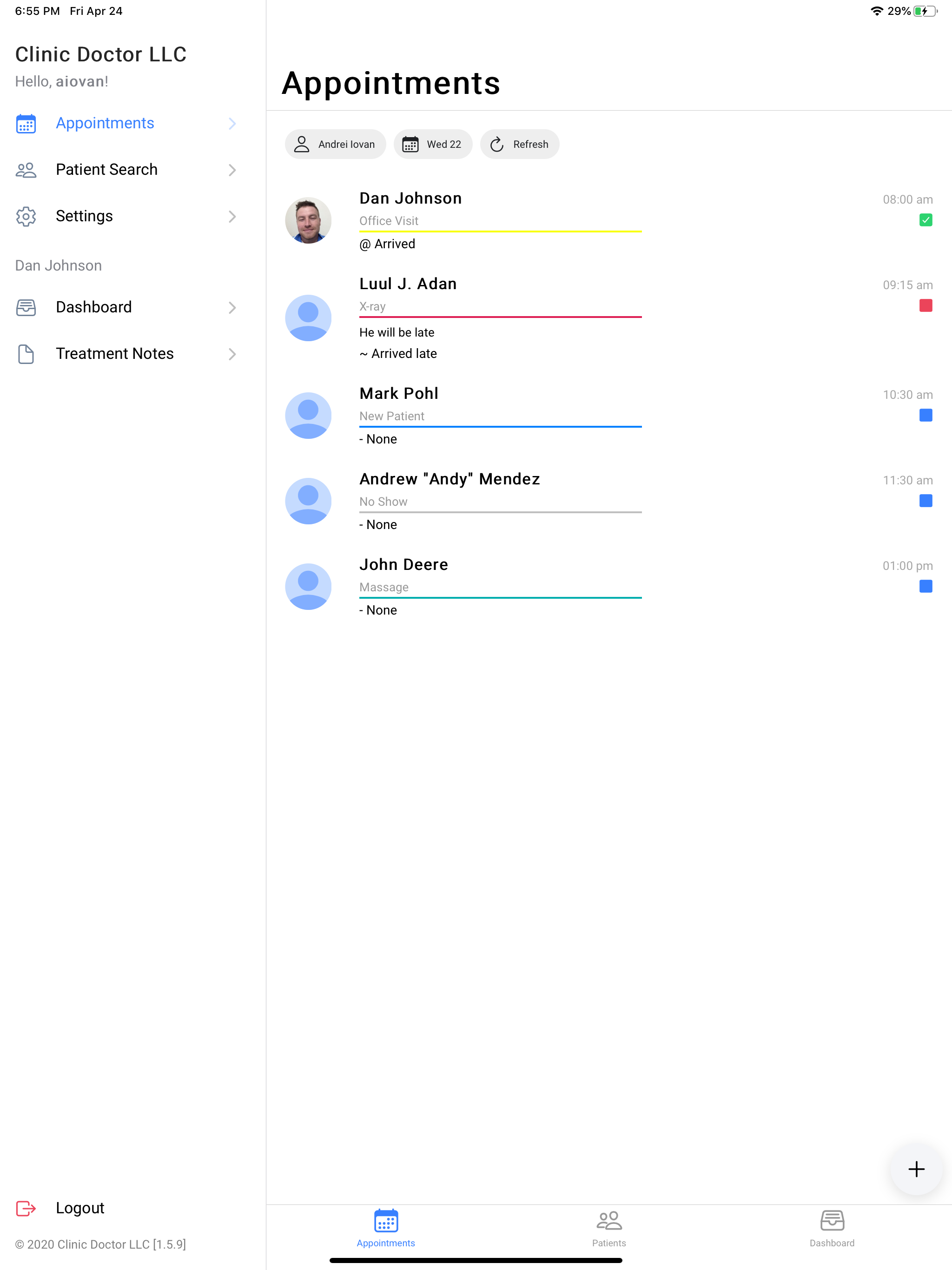The width and height of the screenshot is (952, 1270).
Task: Click the Dashboard inbox icon in sidebar
Action: [26, 308]
